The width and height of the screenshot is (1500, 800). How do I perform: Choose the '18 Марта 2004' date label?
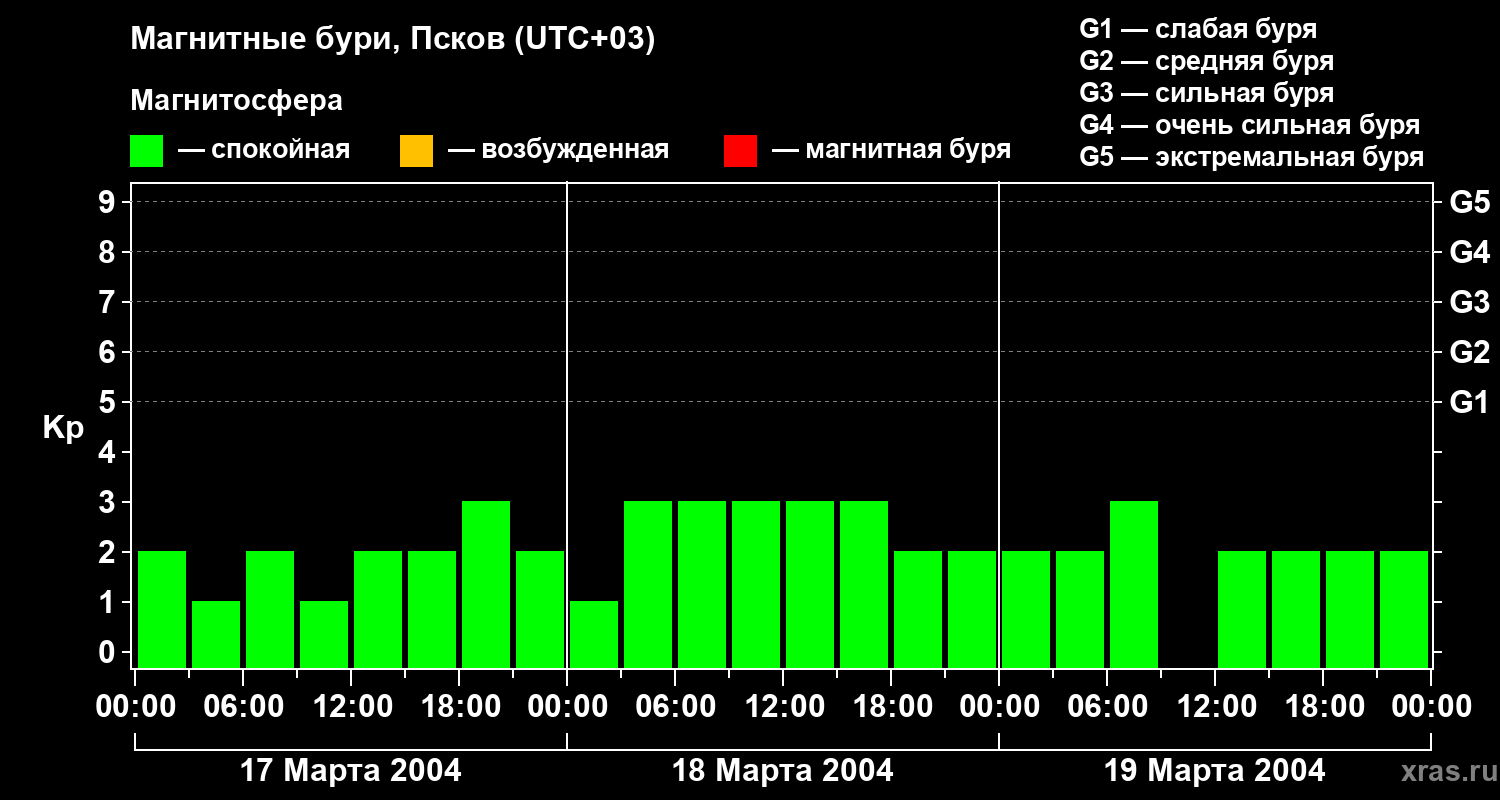click(783, 771)
